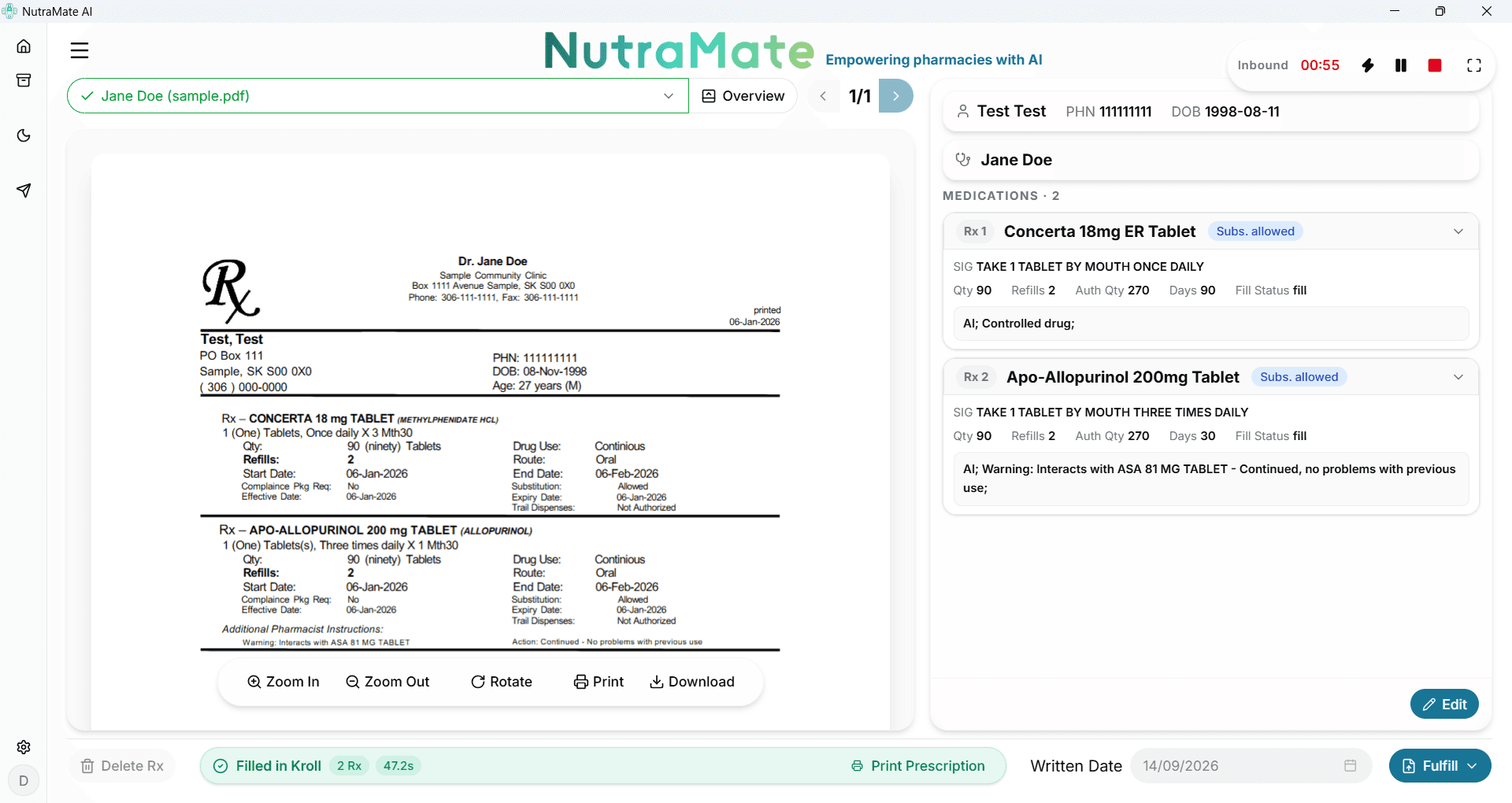Click Concerta SIG once daily text
This screenshot has height=803, width=1512.
click(x=1090, y=267)
